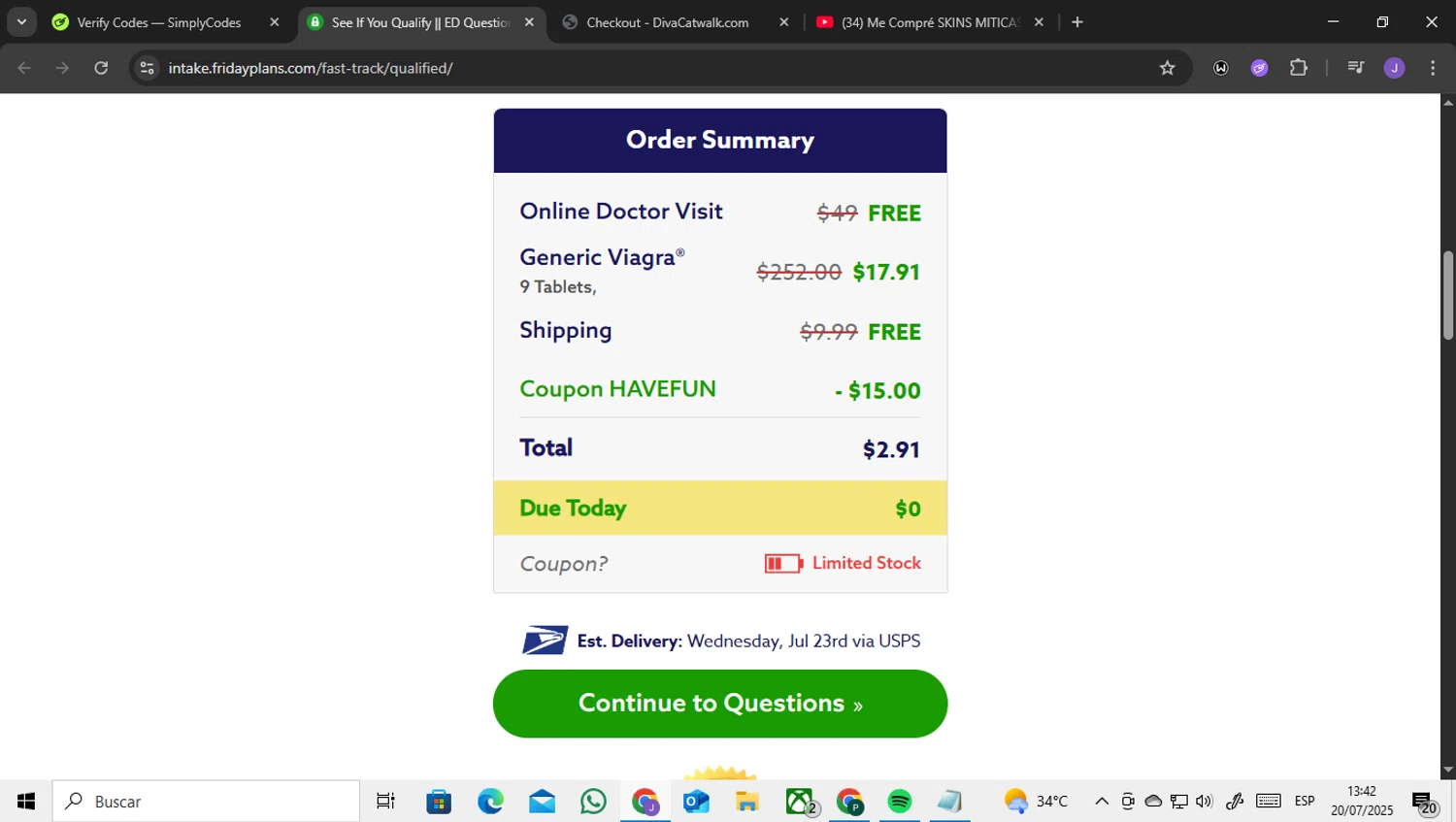Show hidden system tray icons
This screenshot has width=1456, height=822.
[x=1102, y=801]
